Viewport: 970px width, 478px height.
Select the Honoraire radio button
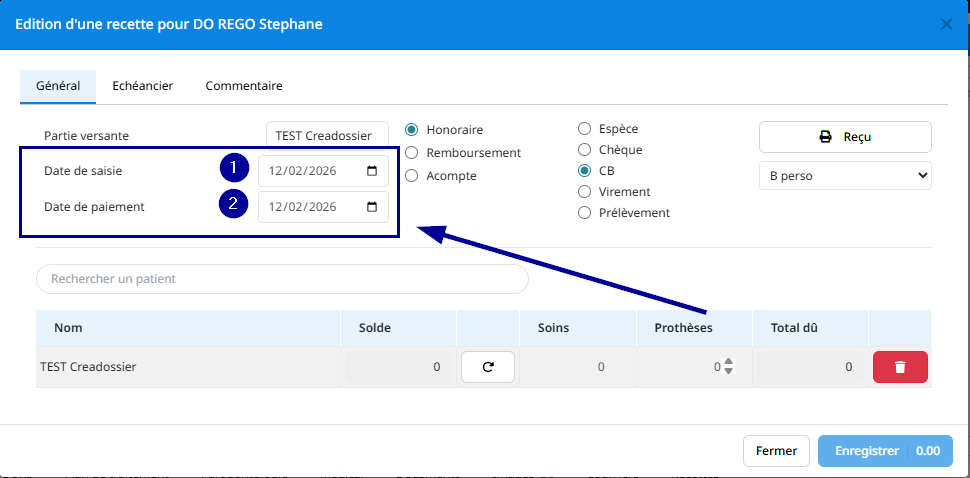(x=412, y=130)
